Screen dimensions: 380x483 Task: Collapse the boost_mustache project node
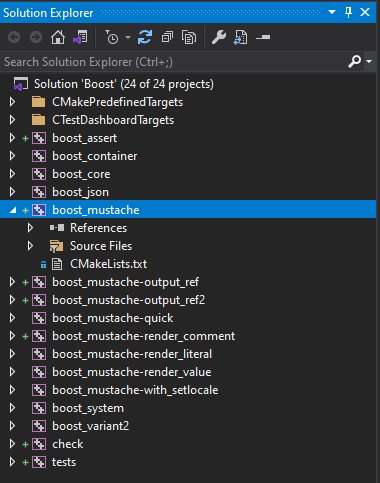tap(13, 210)
